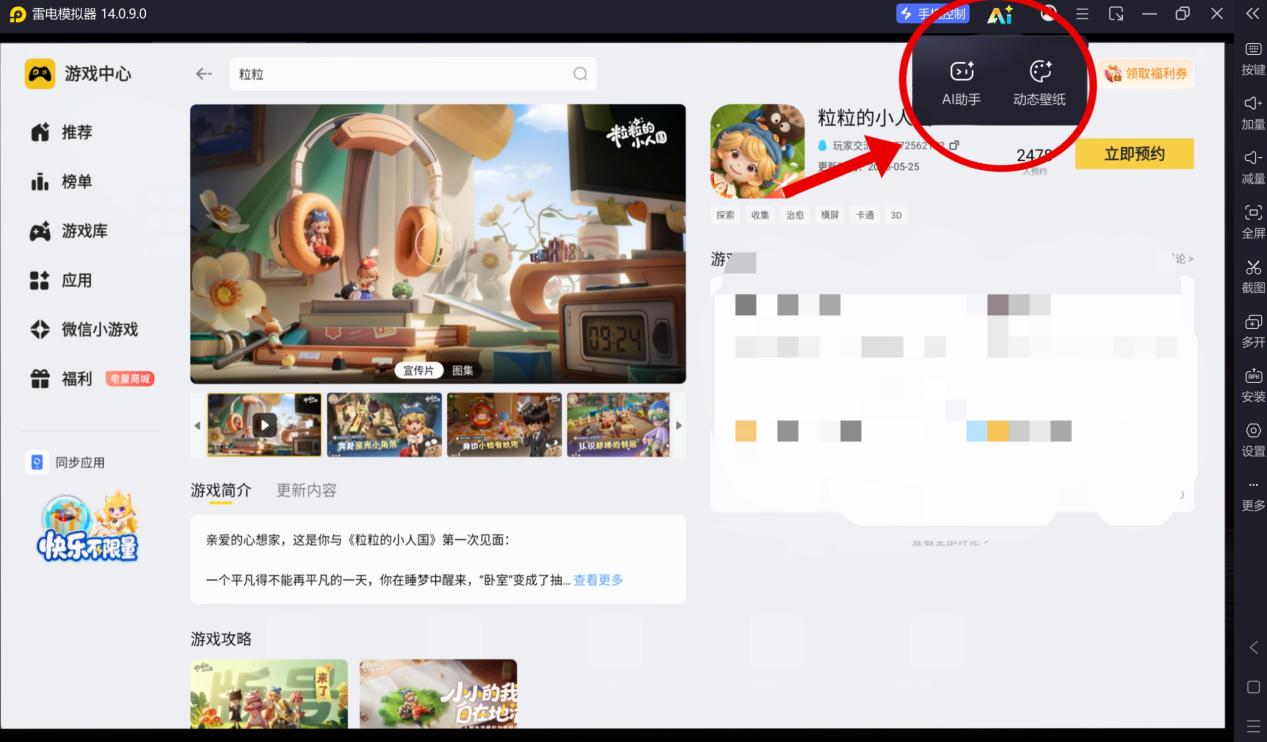Toggle 全屏 fullscreen mode icon
Screen dimensions: 1267x742
coord(1253,221)
